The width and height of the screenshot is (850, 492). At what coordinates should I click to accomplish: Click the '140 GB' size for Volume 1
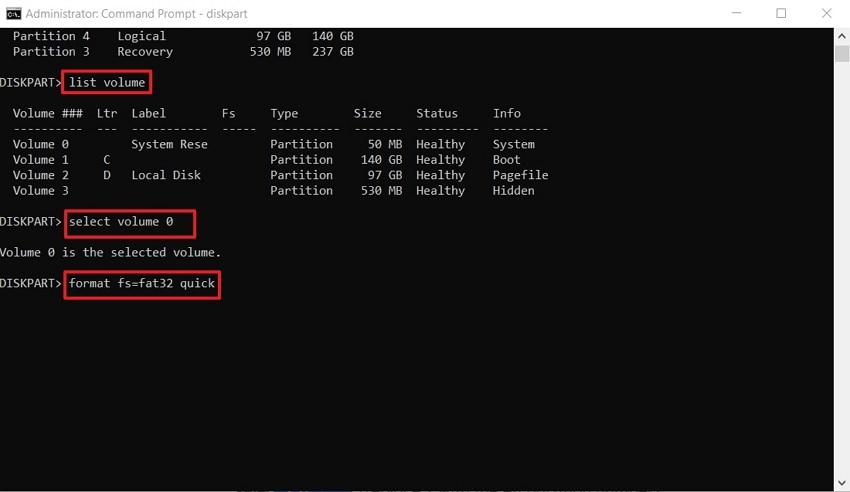click(382, 160)
